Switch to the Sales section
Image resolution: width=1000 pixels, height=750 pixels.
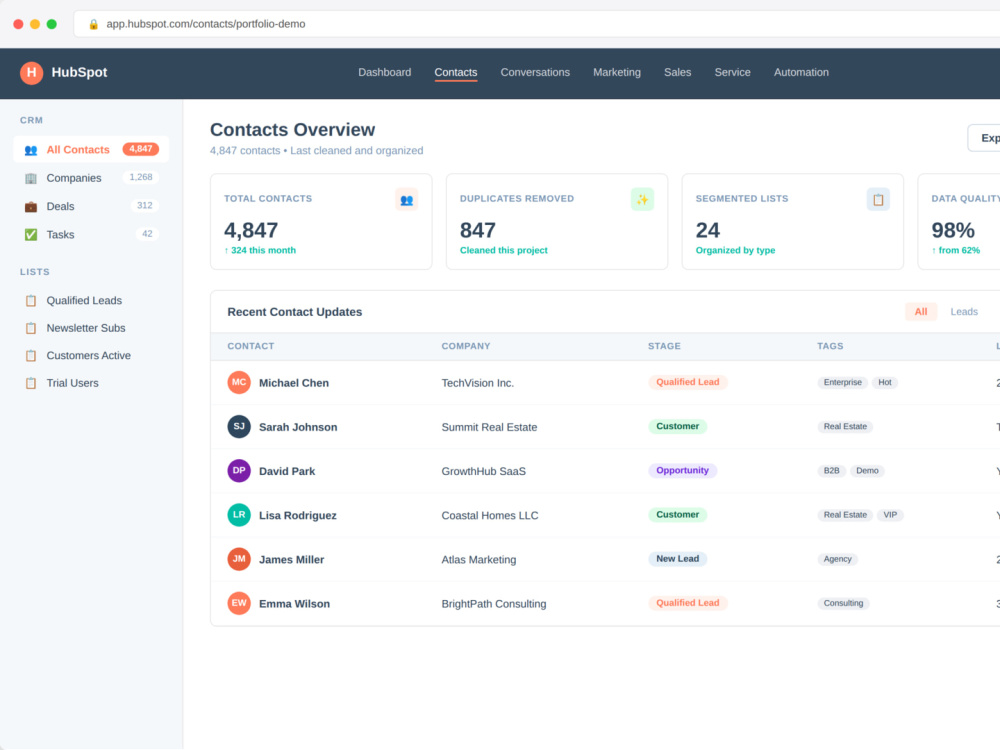[x=677, y=73]
